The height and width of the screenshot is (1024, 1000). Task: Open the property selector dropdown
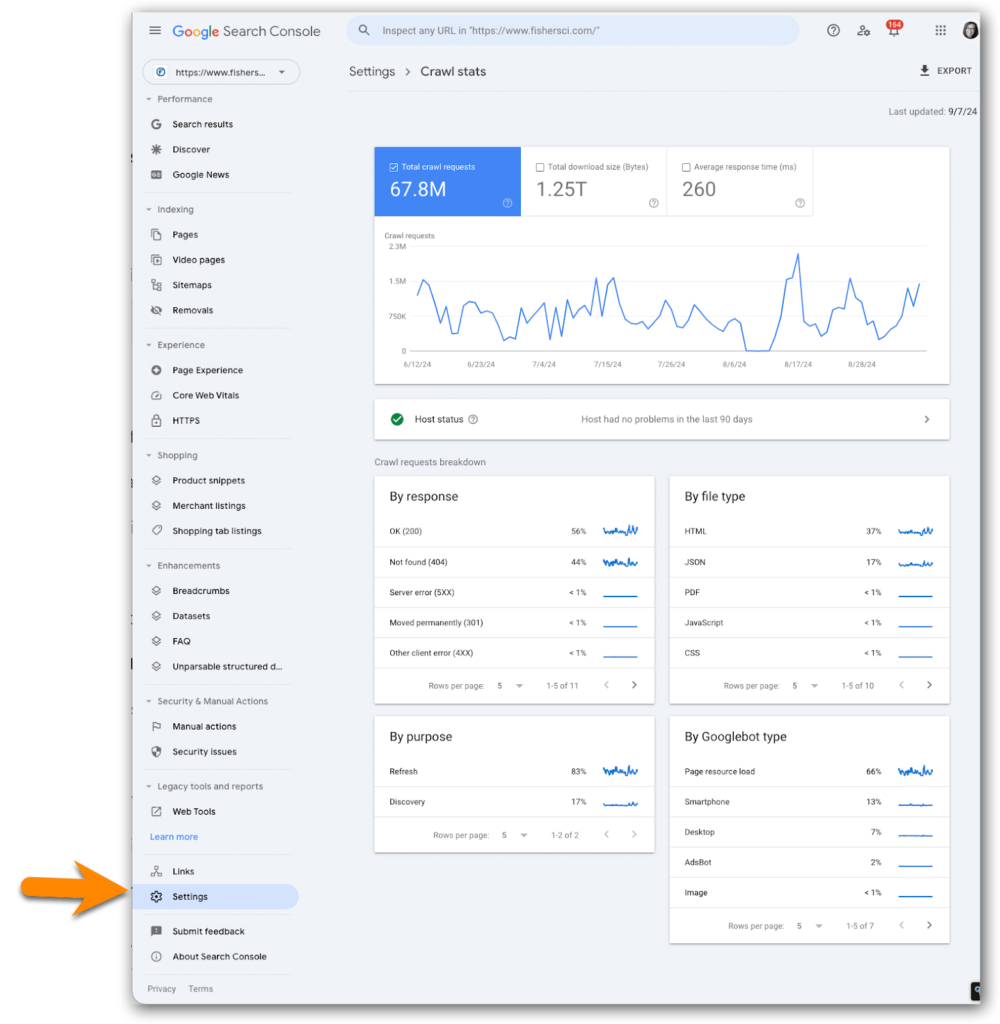221,72
